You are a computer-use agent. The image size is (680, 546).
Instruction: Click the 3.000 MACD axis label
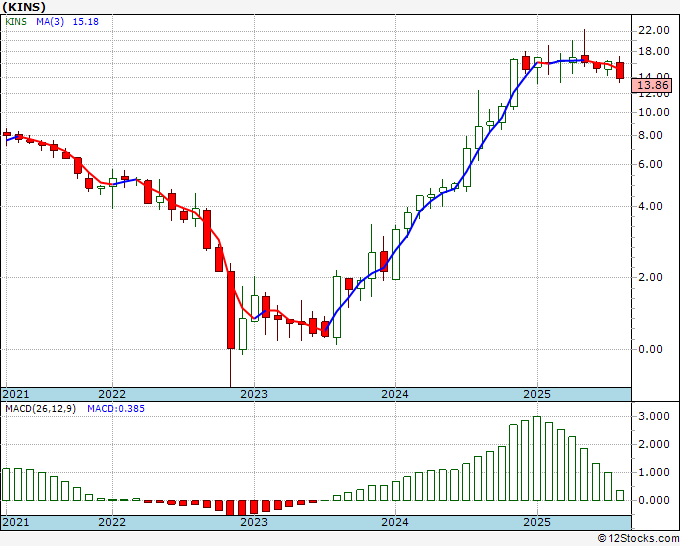(x=654, y=416)
